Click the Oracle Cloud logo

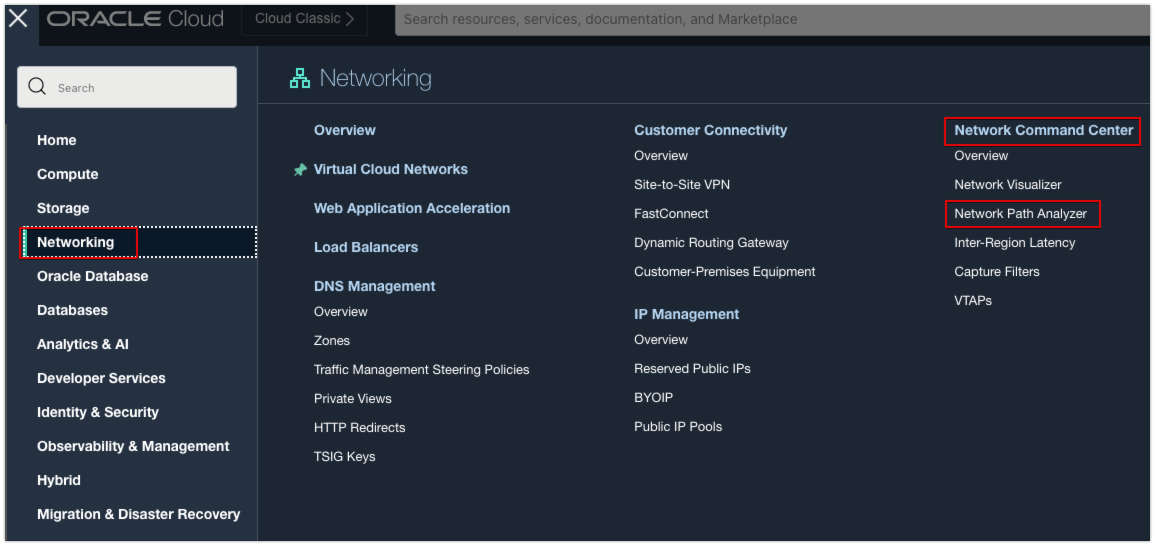click(135, 19)
